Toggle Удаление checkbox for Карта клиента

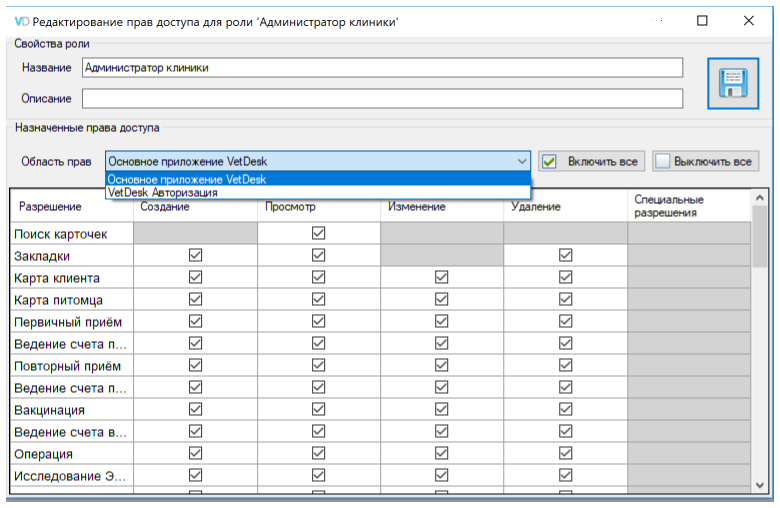pyautogui.click(x=565, y=277)
